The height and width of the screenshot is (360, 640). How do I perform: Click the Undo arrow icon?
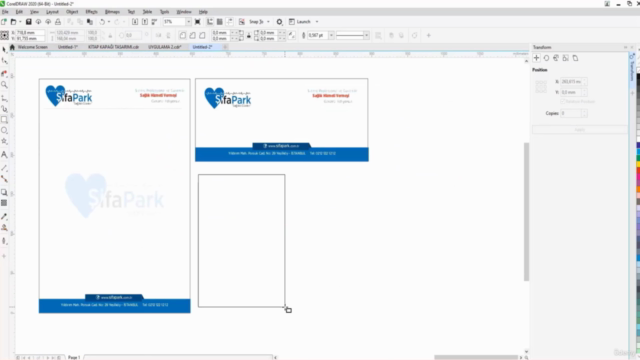click(102, 22)
